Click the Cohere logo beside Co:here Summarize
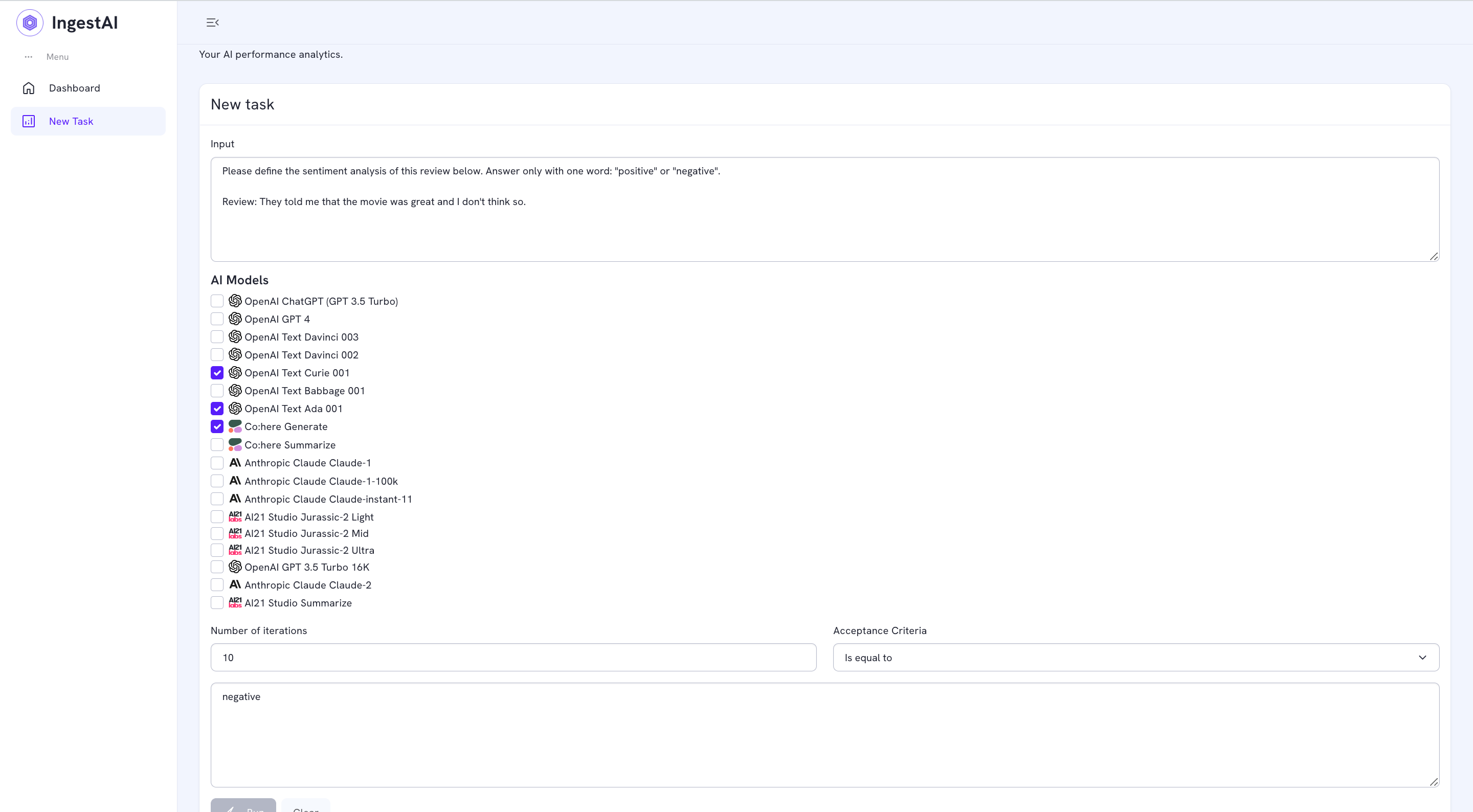This screenshot has height=812, width=1473. (235, 444)
